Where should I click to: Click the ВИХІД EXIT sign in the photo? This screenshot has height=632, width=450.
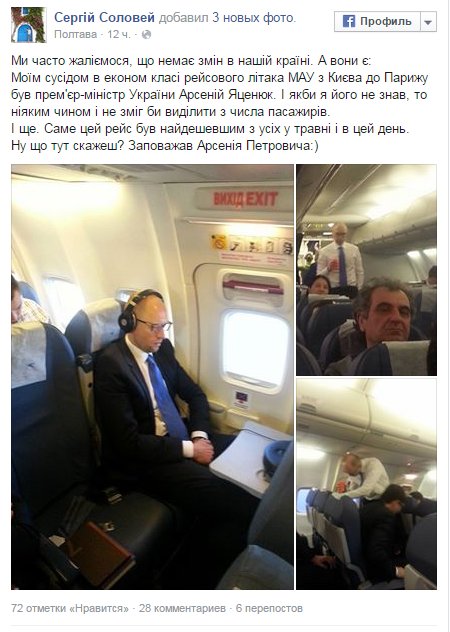tap(246, 199)
